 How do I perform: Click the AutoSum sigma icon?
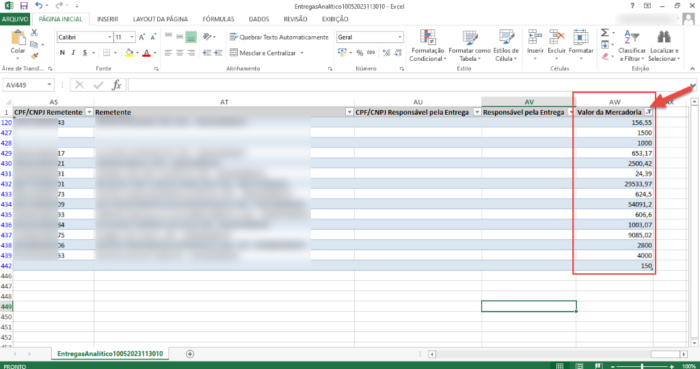click(605, 33)
